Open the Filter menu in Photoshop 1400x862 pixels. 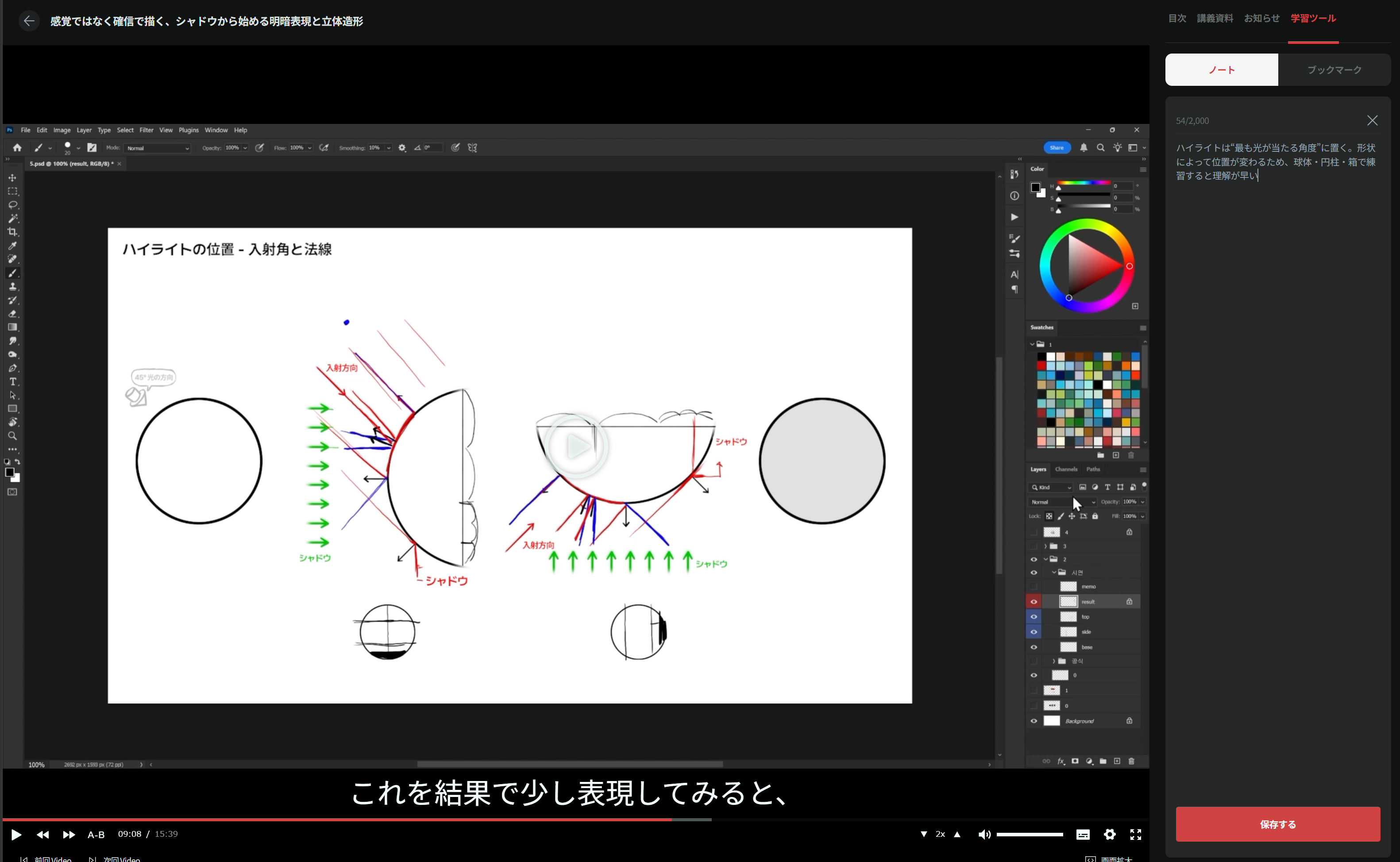pyautogui.click(x=146, y=130)
